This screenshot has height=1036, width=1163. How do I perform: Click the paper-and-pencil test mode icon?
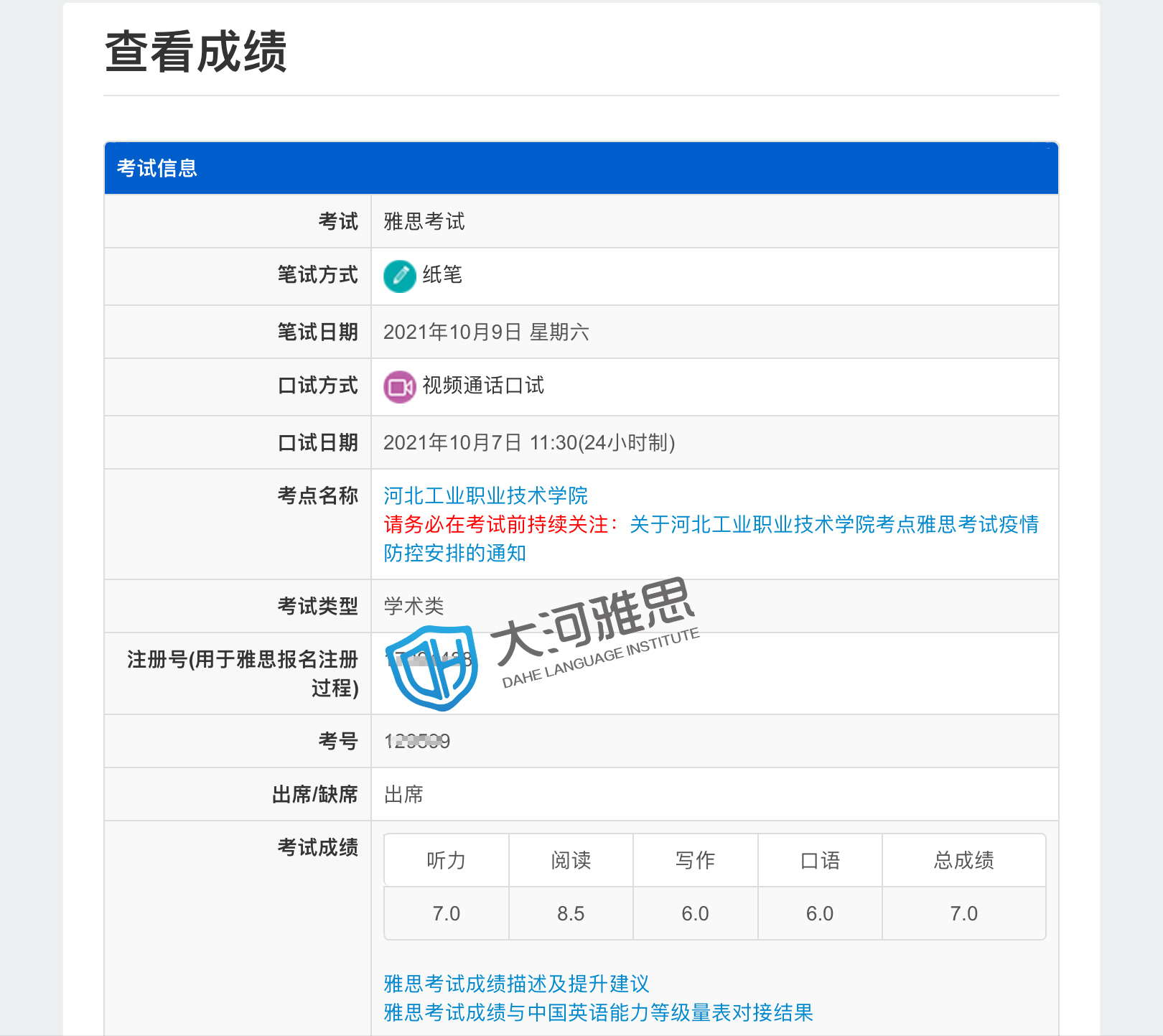pyautogui.click(x=400, y=276)
